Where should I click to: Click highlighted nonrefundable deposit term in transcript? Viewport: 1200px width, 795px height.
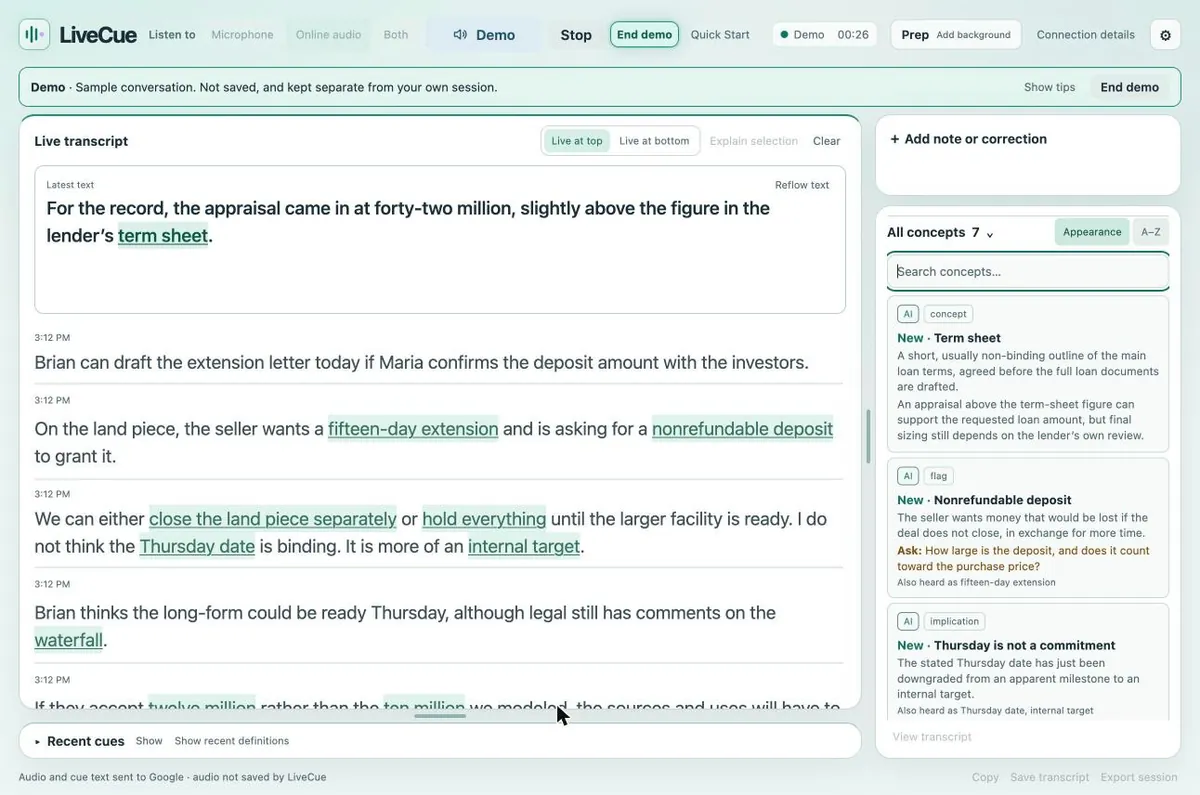pyautogui.click(x=742, y=429)
